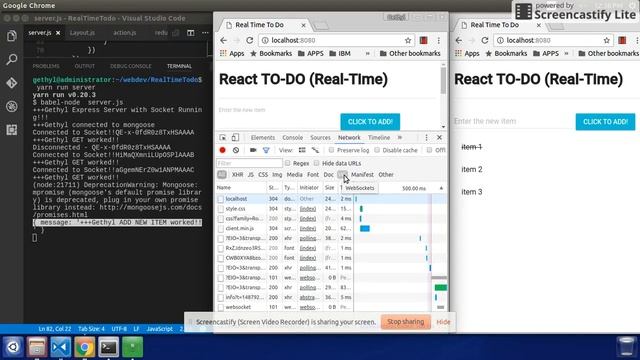Viewport: 640px width, 360px height.
Task: Stop sharing the screen recording
Action: [405, 322]
